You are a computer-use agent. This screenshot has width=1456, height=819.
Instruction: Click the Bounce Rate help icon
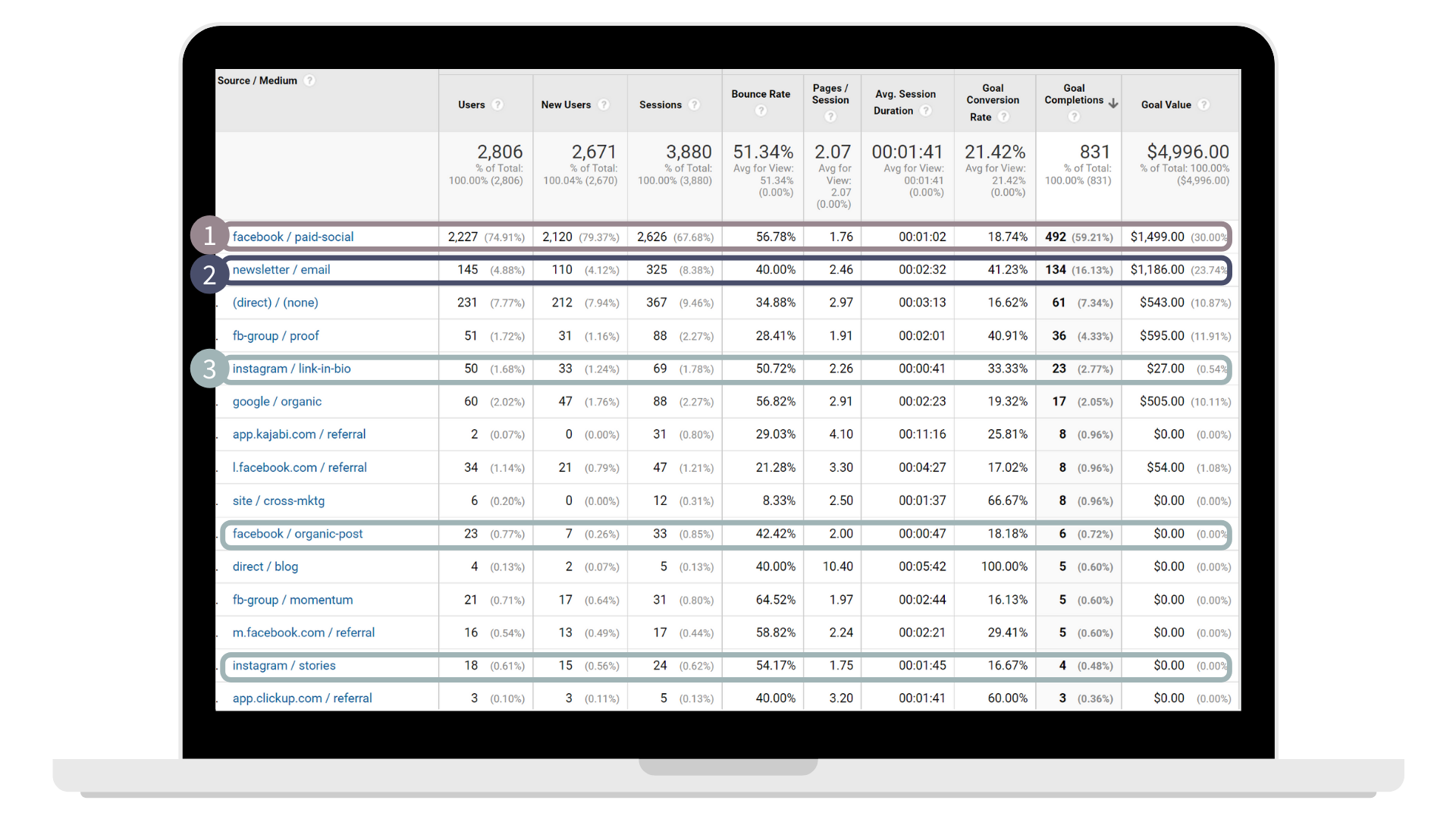(x=761, y=111)
